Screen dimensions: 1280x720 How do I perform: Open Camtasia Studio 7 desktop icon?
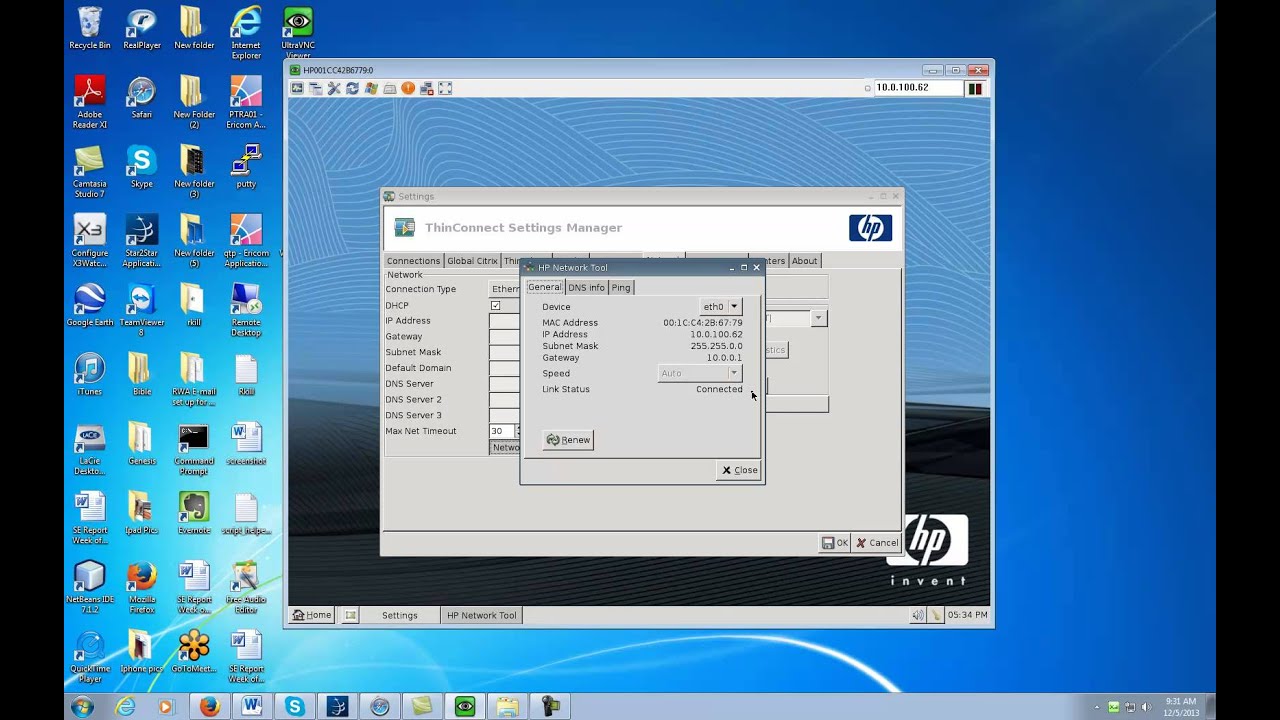pyautogui.click(x=90, y=171)
